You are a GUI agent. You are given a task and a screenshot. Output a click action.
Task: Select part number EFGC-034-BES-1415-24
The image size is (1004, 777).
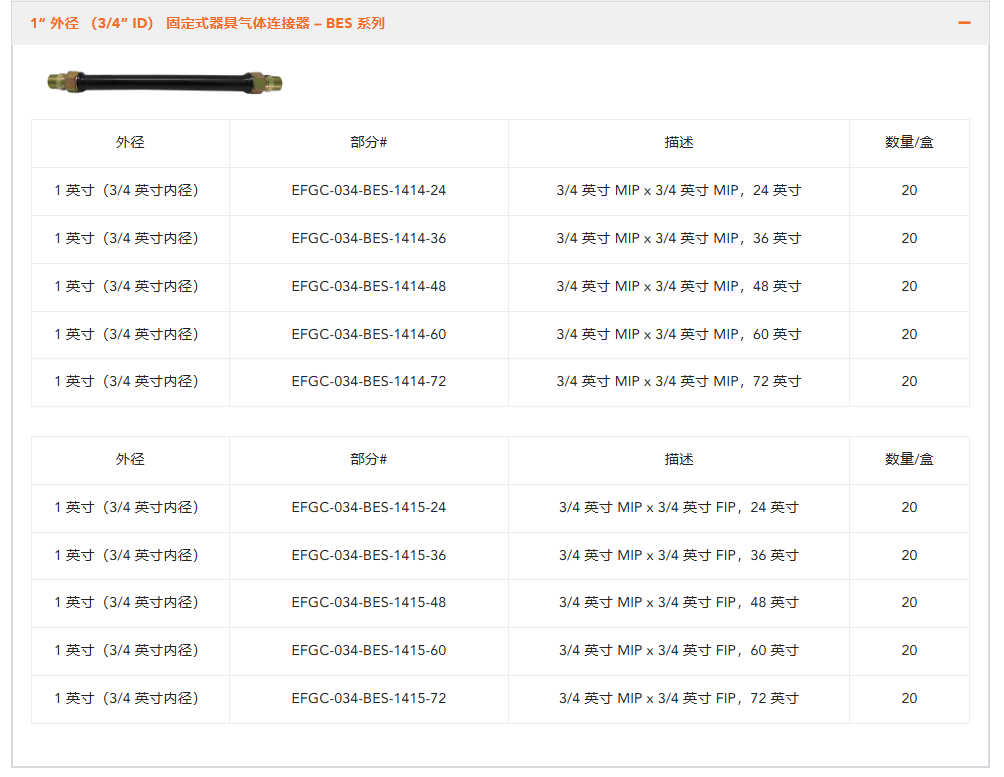point(369,507)
